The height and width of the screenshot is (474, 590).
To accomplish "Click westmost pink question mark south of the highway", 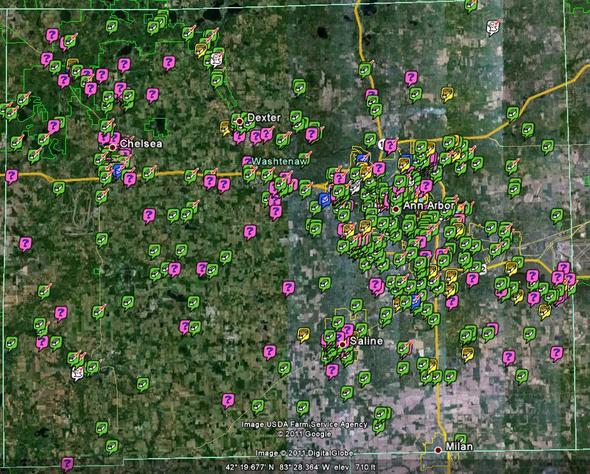I will click(25, 244).
